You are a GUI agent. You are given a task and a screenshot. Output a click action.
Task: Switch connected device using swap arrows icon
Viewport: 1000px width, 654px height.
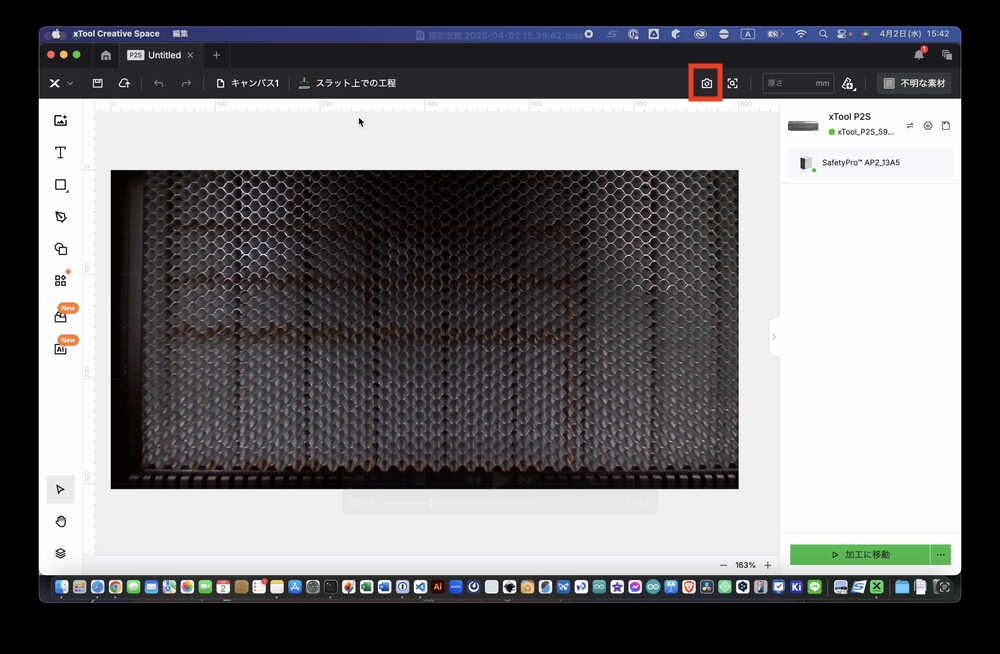[x=910, y=126]
